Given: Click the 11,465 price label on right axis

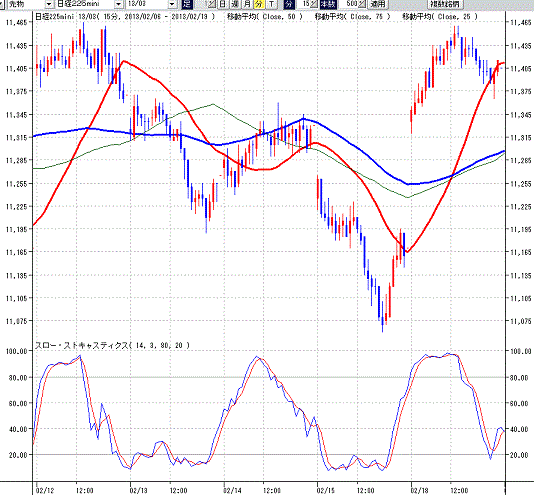Looking at the screenshot, I should [520, 22].
